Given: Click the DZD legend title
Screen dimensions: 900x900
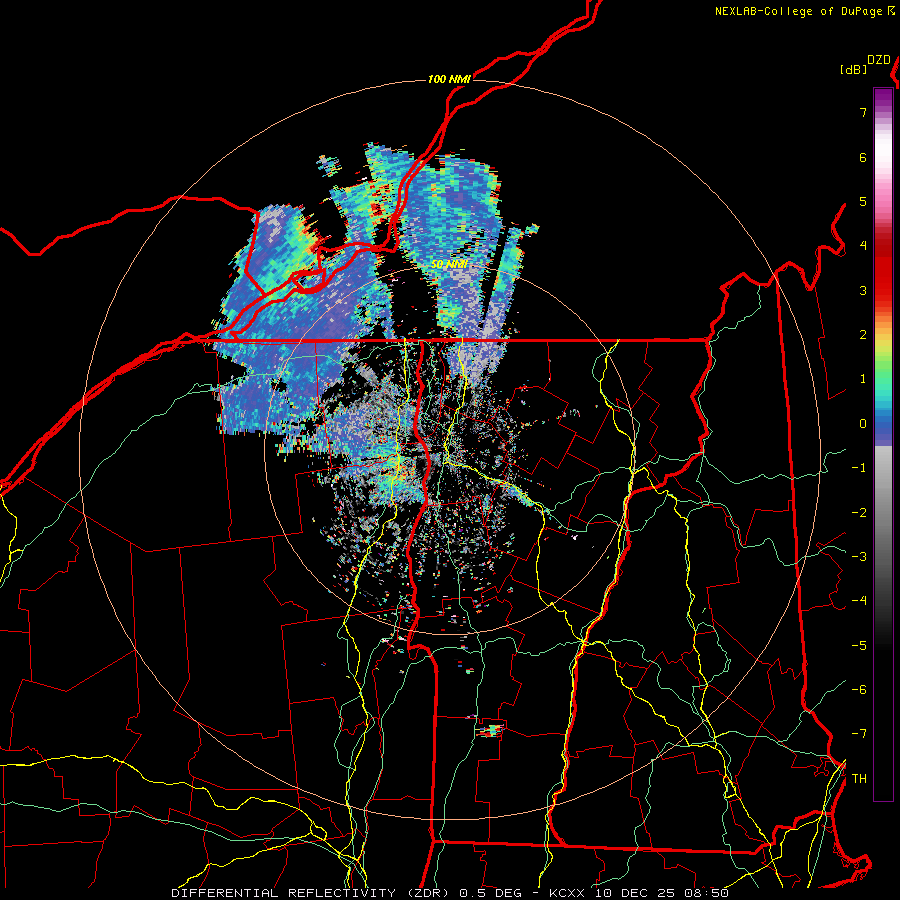Looking at the screenshot, I should (x=879, y=60).
